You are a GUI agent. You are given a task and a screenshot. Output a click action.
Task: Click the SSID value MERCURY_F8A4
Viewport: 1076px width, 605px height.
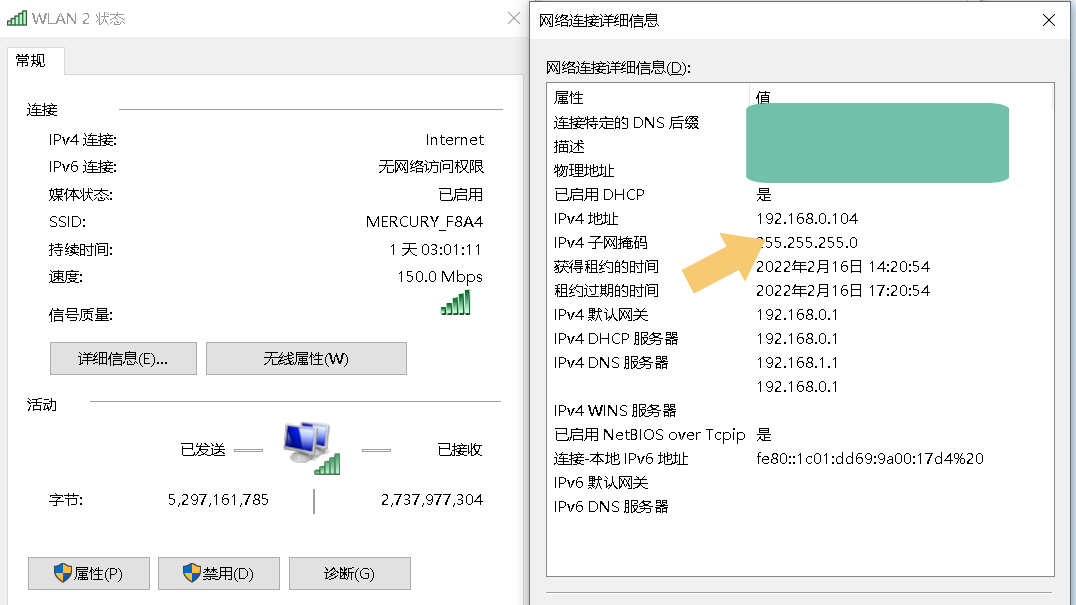click(x=424, y=222)
